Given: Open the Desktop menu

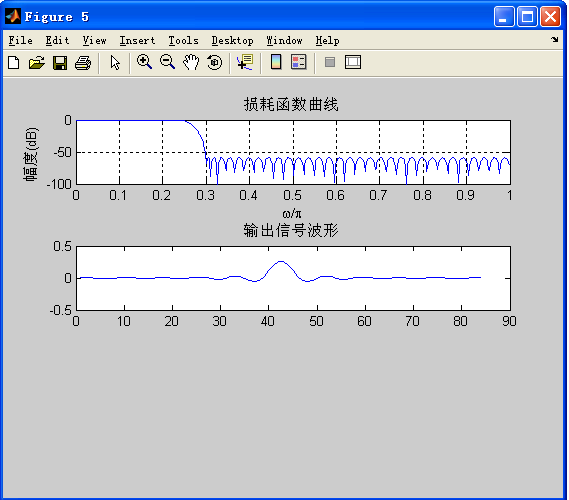Looking at the screenshot, I should [x=232, y=41].
